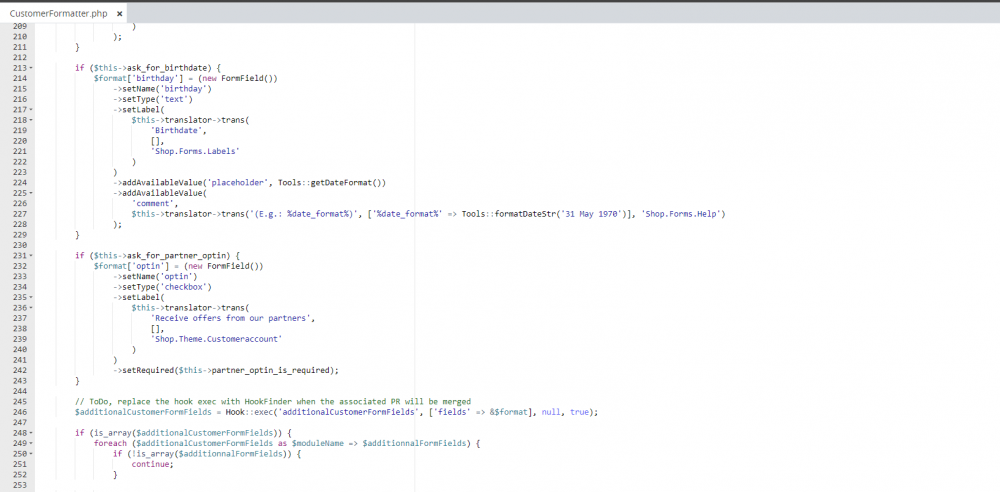The image size is (1000, 492).
Task: Click 'Receive offers from our partners' string
Action: pyautogui.click(x=231, y=318)
